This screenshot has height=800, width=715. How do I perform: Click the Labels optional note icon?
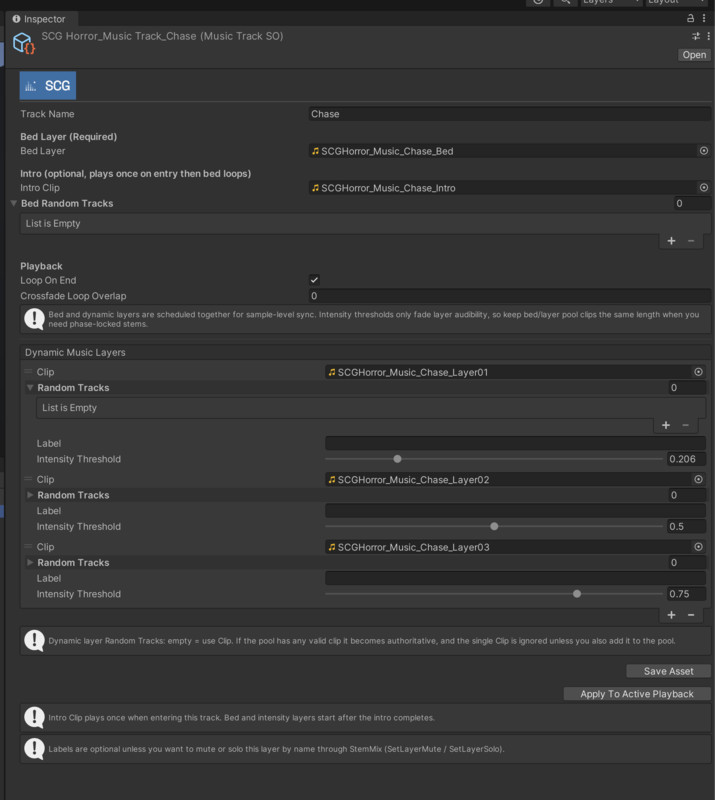pyautogui.click(x=34, y=749)
